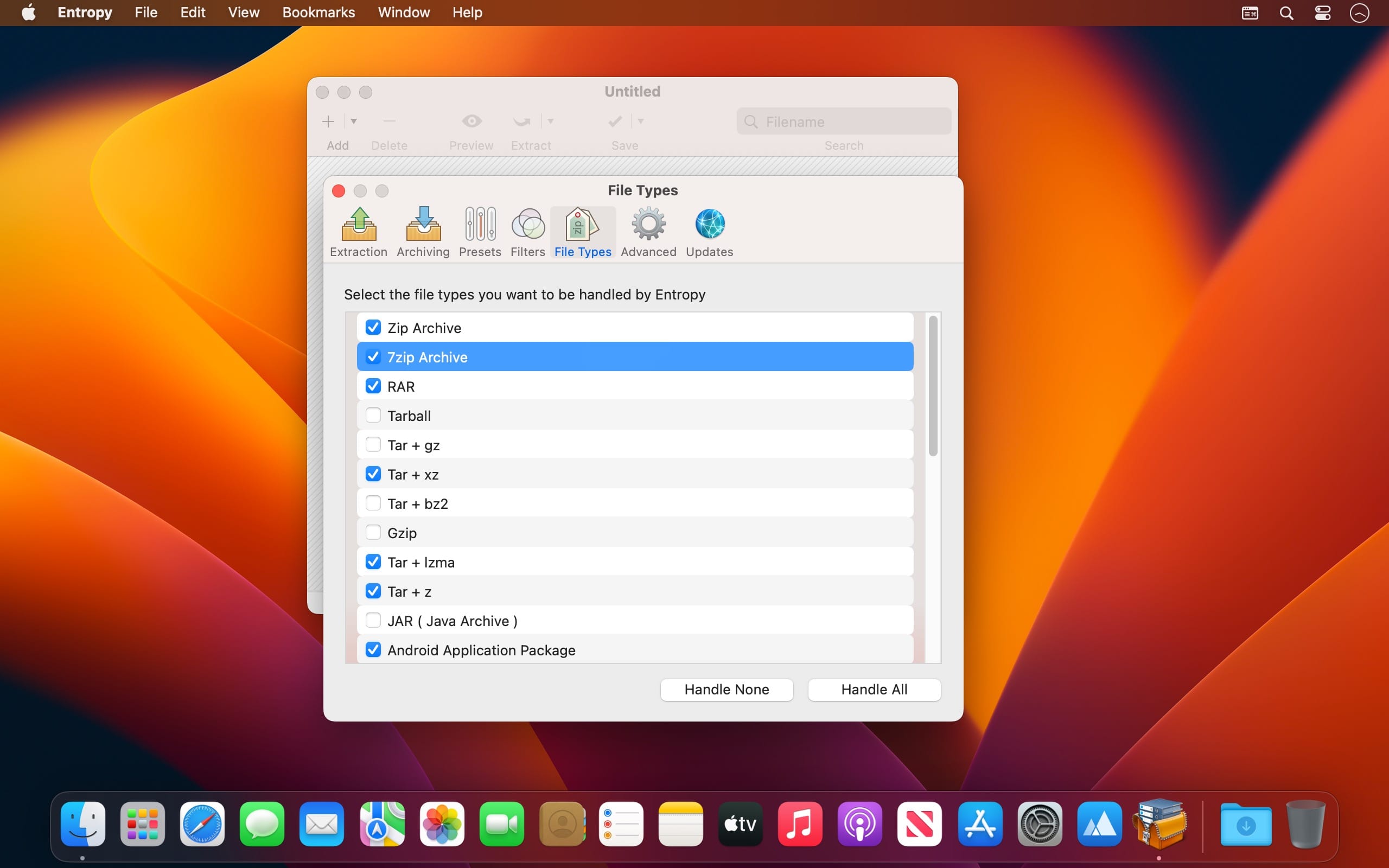Select the Tar + lzma row label
1389x868 pixels.
coord(420,562)
